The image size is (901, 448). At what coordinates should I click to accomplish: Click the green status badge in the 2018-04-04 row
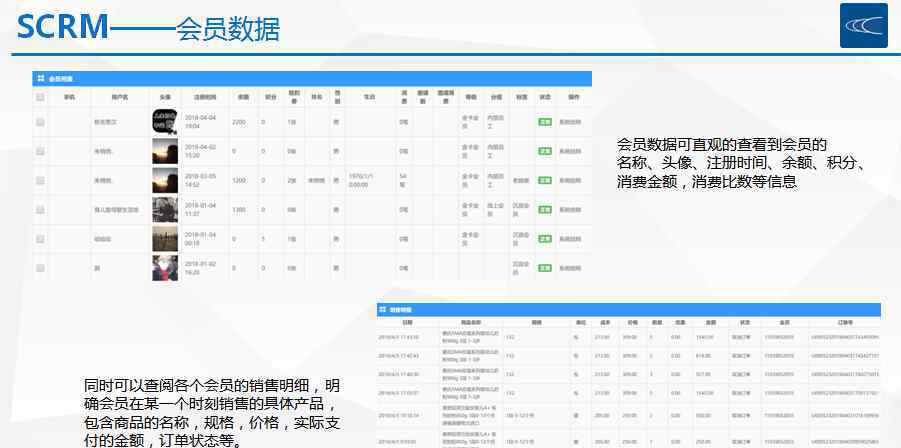(x=545, y=122)
